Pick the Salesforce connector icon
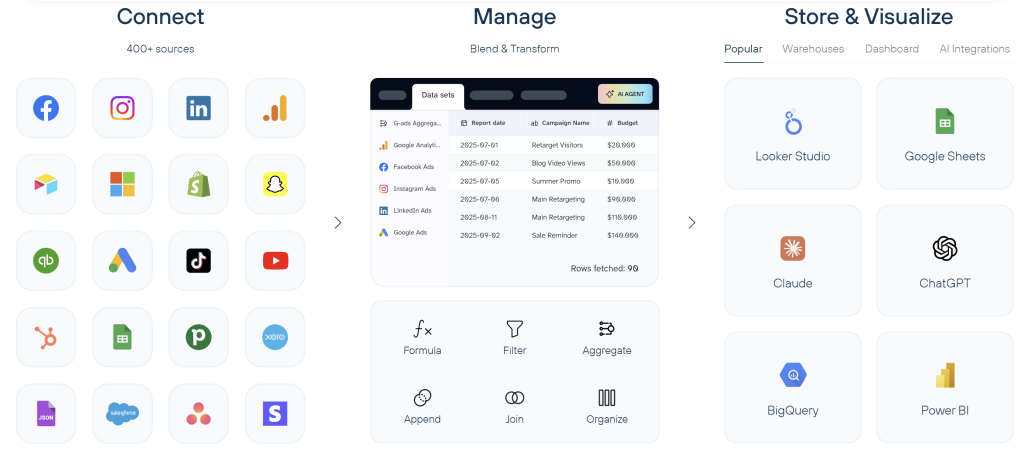 pyautogui.click(x=122, y=414)
